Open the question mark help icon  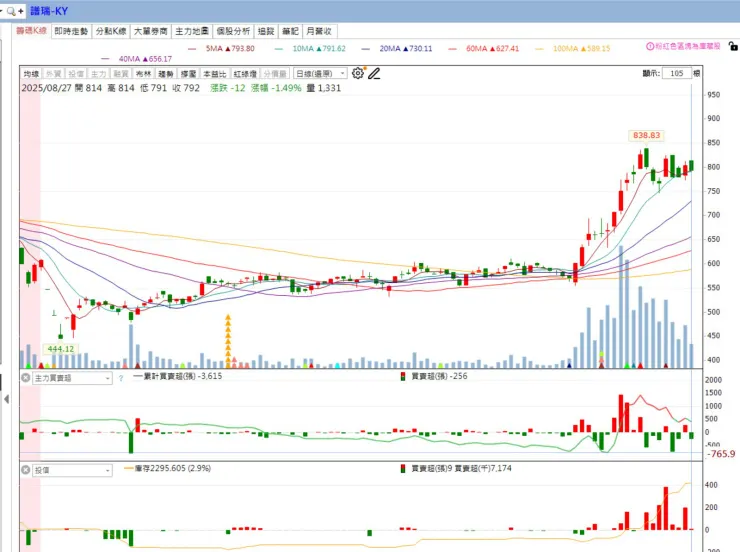[121, 378]
